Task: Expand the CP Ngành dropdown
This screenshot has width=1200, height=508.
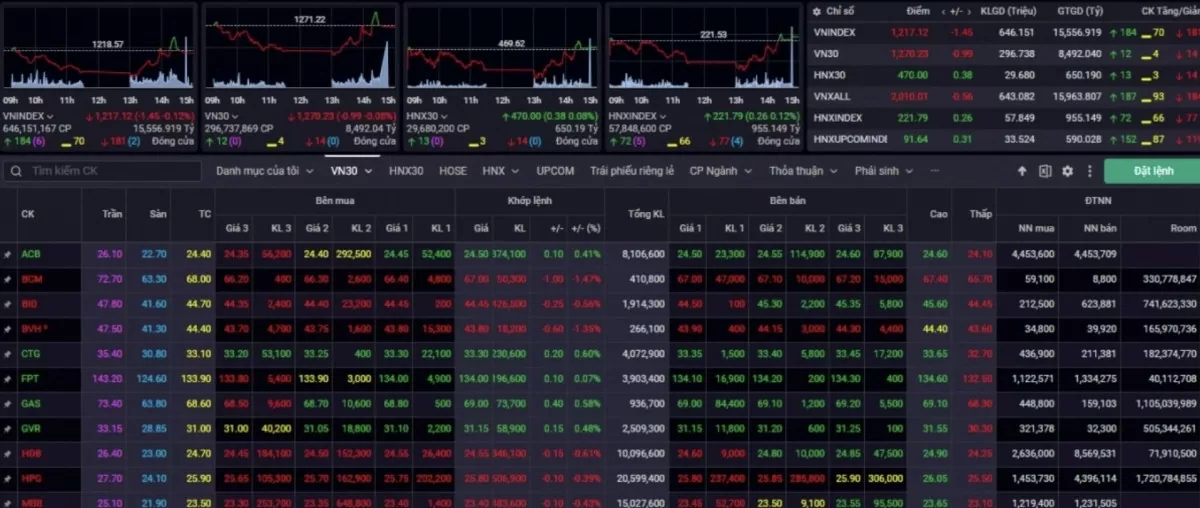Action: click(x=720, y=171)
